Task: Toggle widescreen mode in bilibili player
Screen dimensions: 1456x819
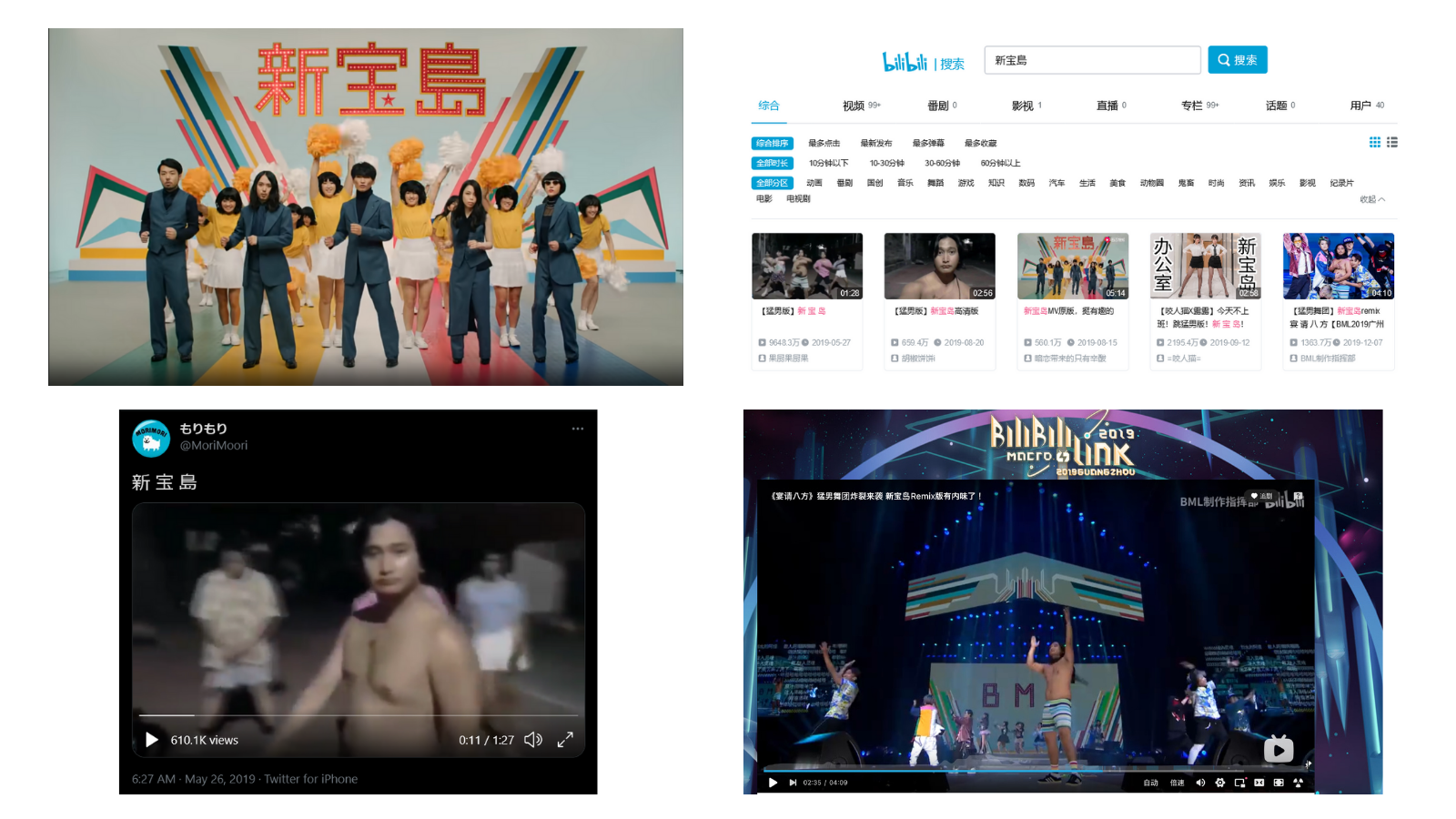Action: tap(1259, 783)
